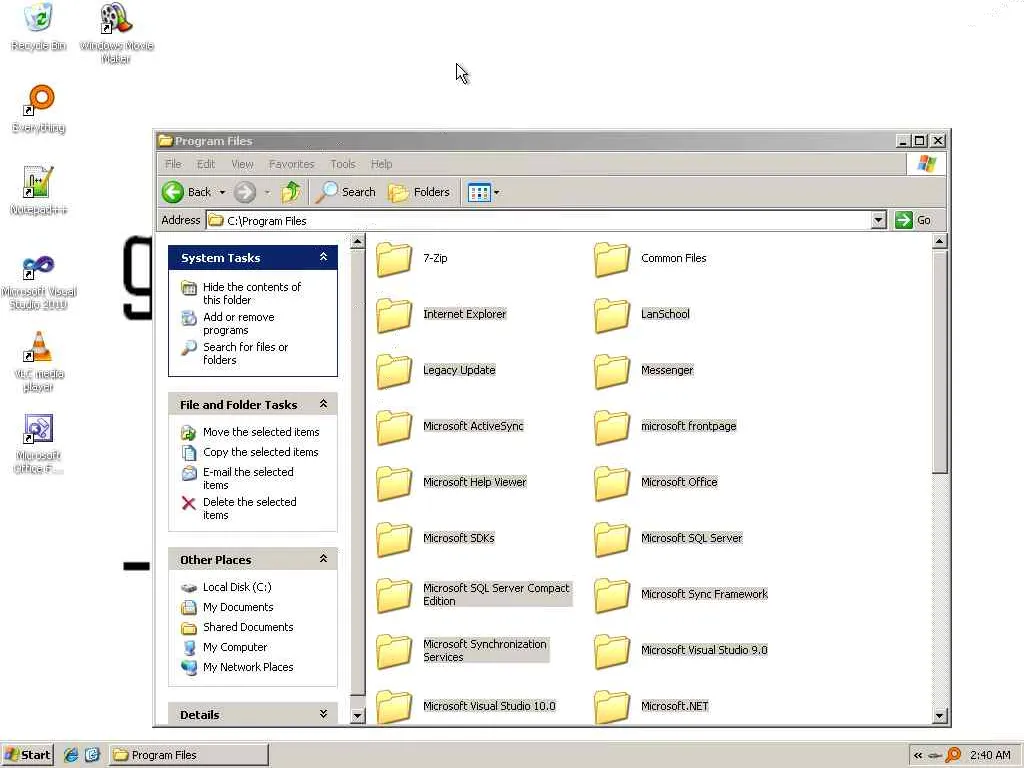Select Microsoft Synchronization Services folder
The image size is (1024, 768).
pyautogui.click(x=394, y=651)
